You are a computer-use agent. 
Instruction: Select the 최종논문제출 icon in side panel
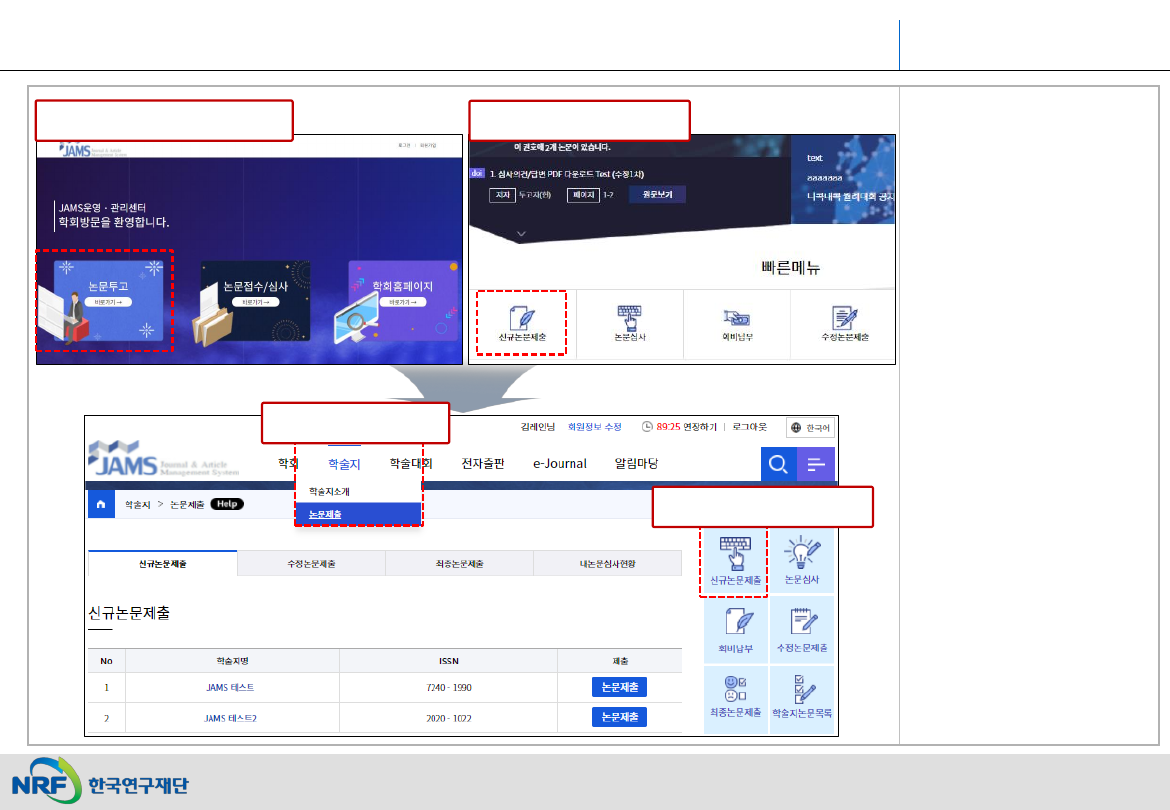pos(734,696)
